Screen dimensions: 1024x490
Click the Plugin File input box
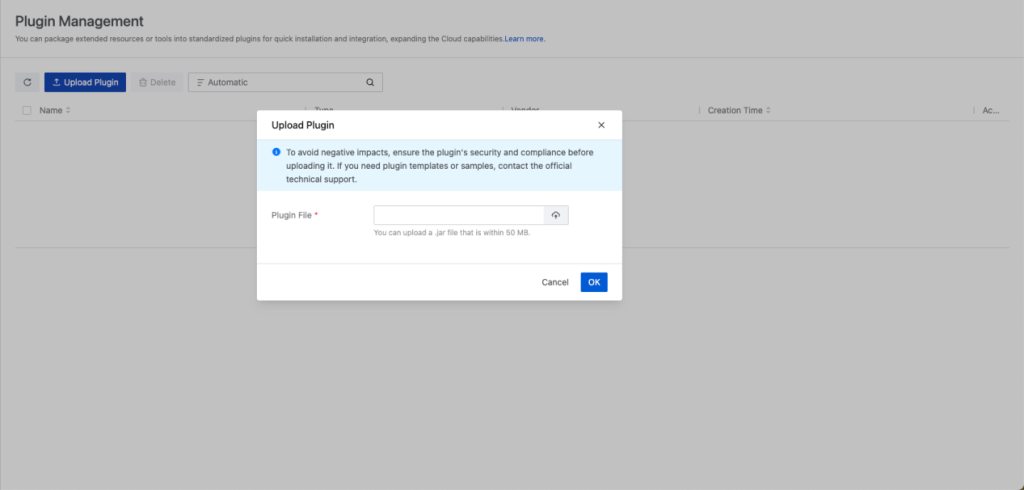tap(459, 215)
